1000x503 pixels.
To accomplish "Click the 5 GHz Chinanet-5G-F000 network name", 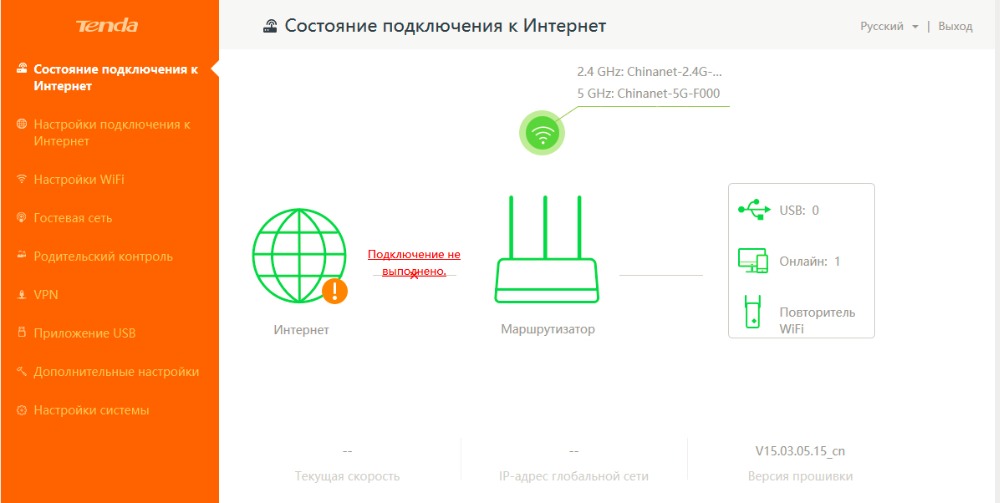I will coord(648,94).
